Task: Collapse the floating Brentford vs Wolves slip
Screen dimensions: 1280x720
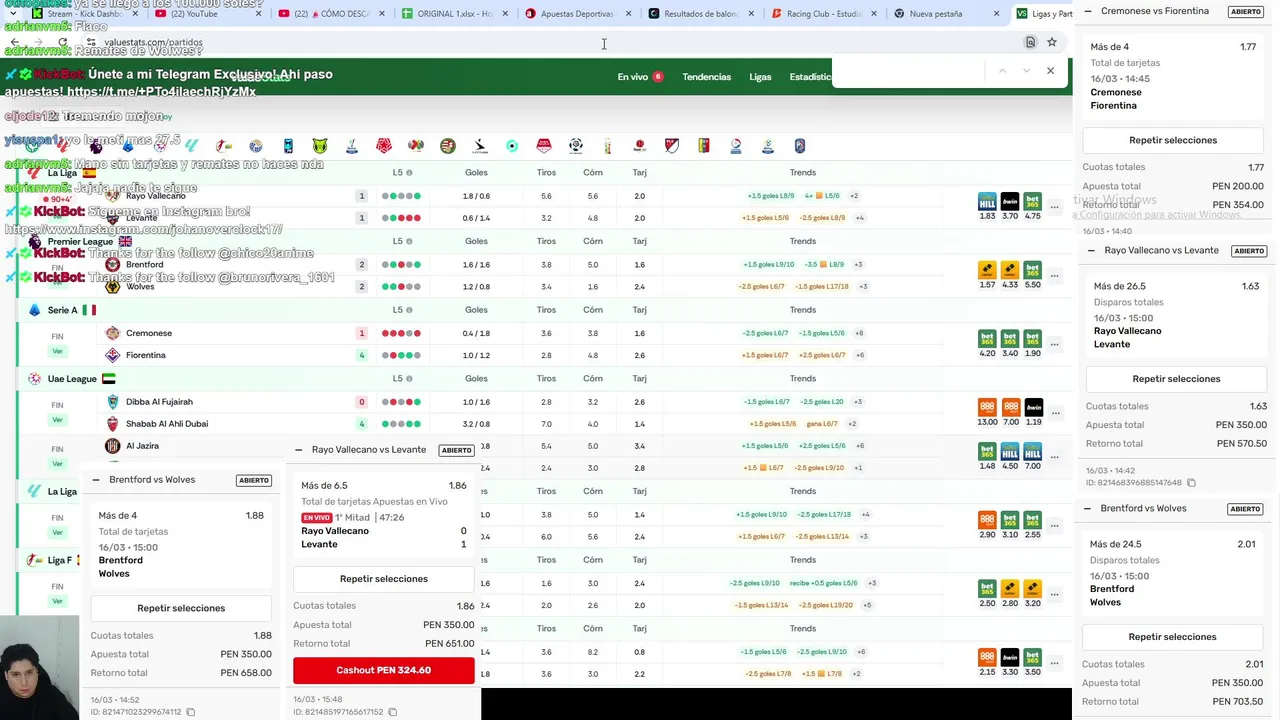Action: pyautogui.click(x=96, y=480)
